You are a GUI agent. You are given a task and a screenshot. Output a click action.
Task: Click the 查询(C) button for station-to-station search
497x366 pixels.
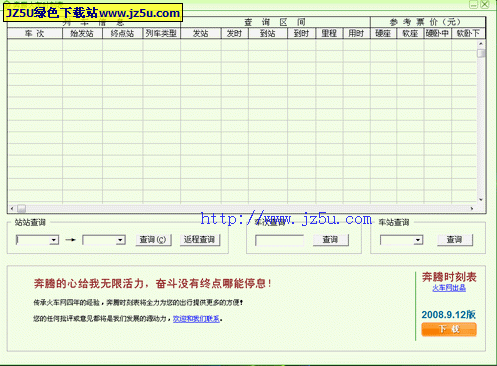tap(153, 240)
